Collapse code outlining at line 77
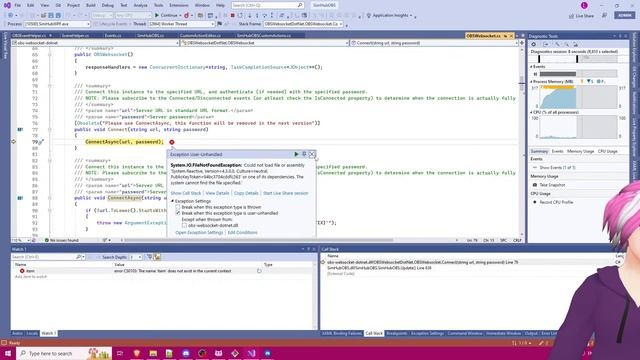The image size is (640, 360). [50, 129]
